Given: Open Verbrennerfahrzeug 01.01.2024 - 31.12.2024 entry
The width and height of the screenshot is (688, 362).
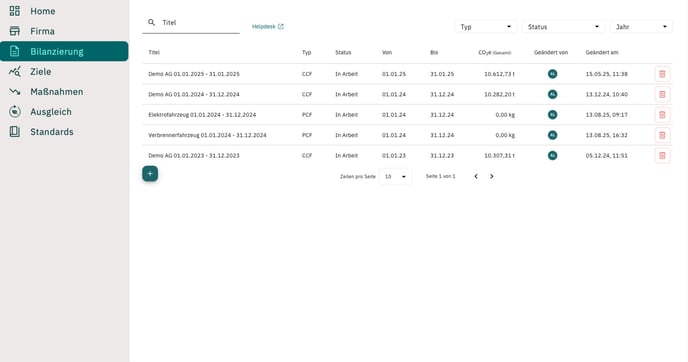Looking at the screenshot, I should pos(207,135).
